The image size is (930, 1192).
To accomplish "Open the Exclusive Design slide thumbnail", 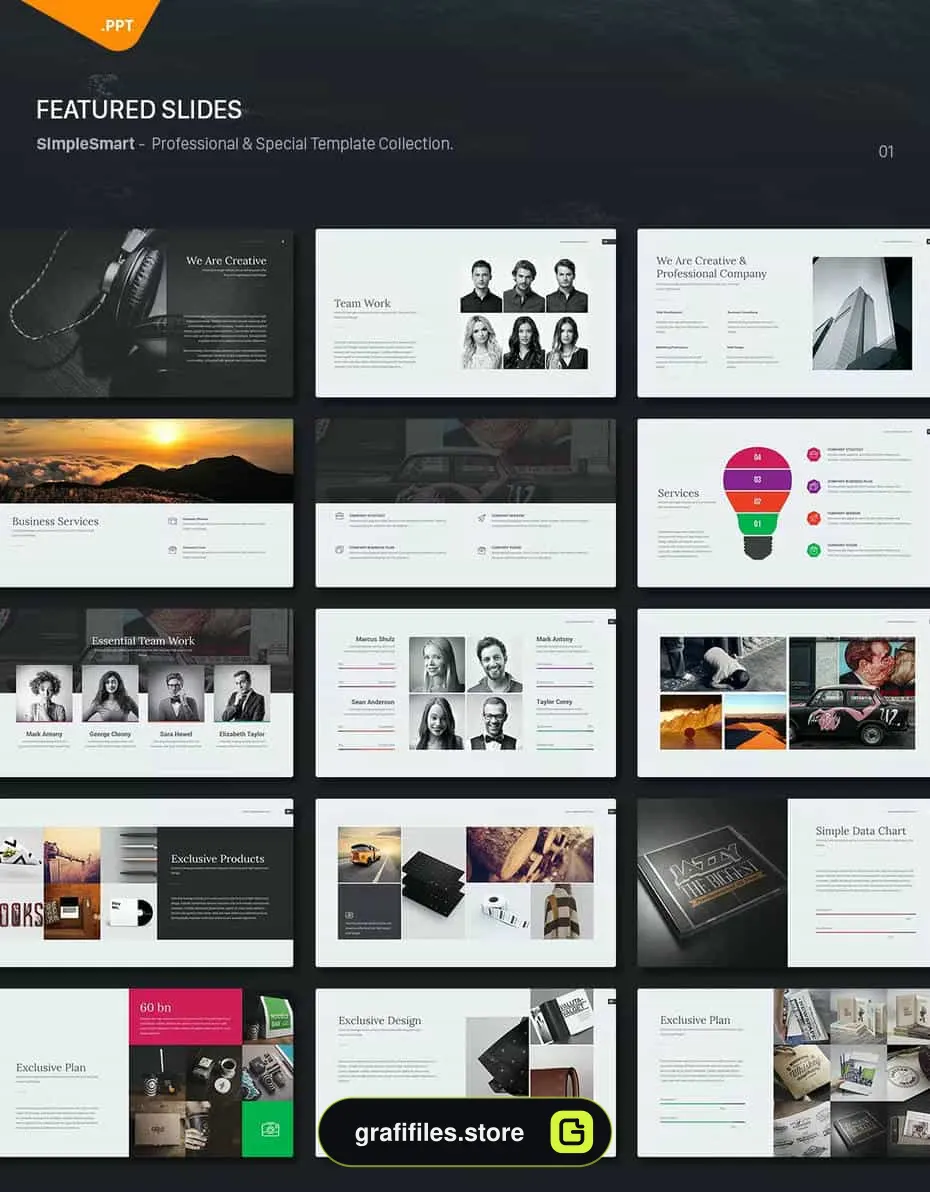I will (x=465, y=1073).
